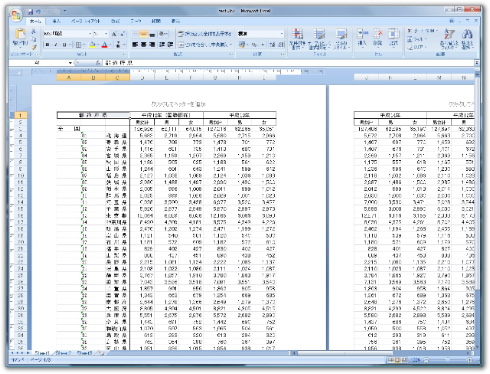This screenshot has width=490, height=374.
Task: Open the Office button menu
Action: pos(16,14)
